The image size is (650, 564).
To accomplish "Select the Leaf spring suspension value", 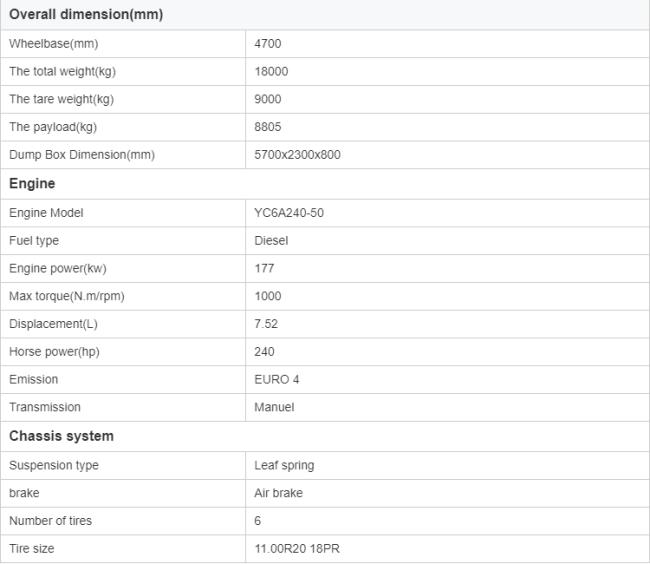I will [285, 465].
